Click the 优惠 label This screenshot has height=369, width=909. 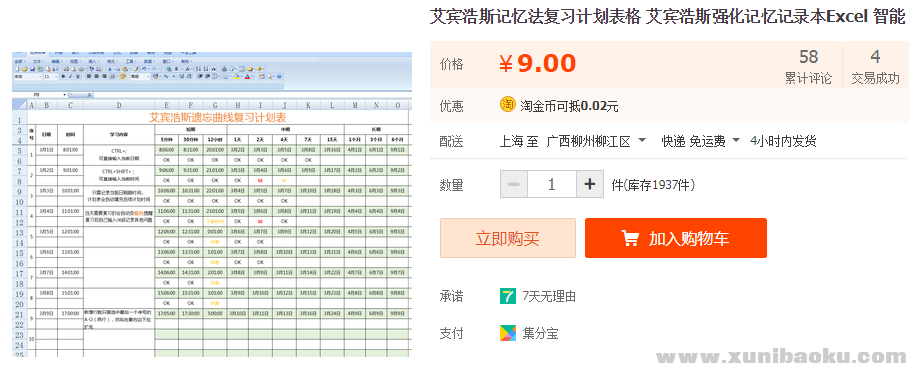(452, 106)
